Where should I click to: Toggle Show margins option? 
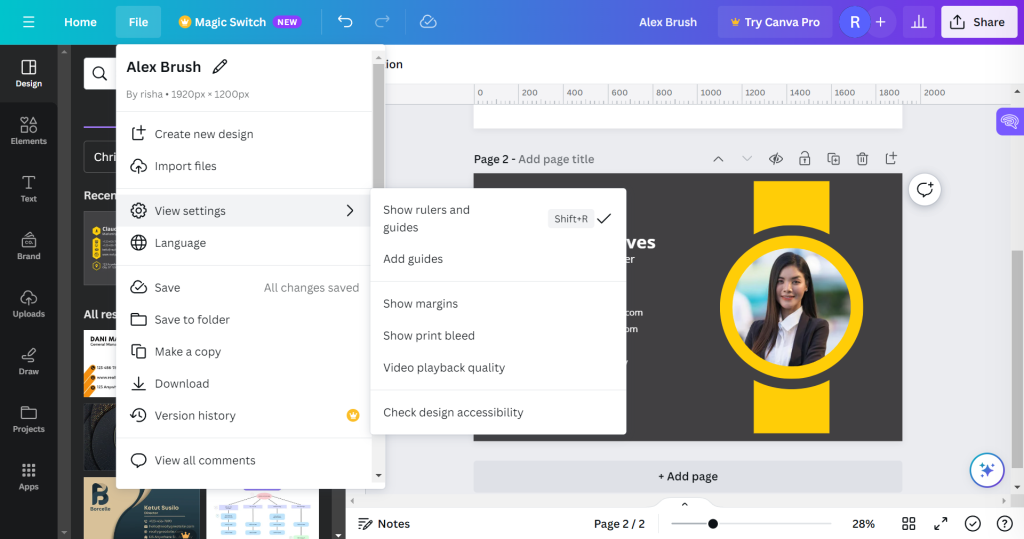498,304
